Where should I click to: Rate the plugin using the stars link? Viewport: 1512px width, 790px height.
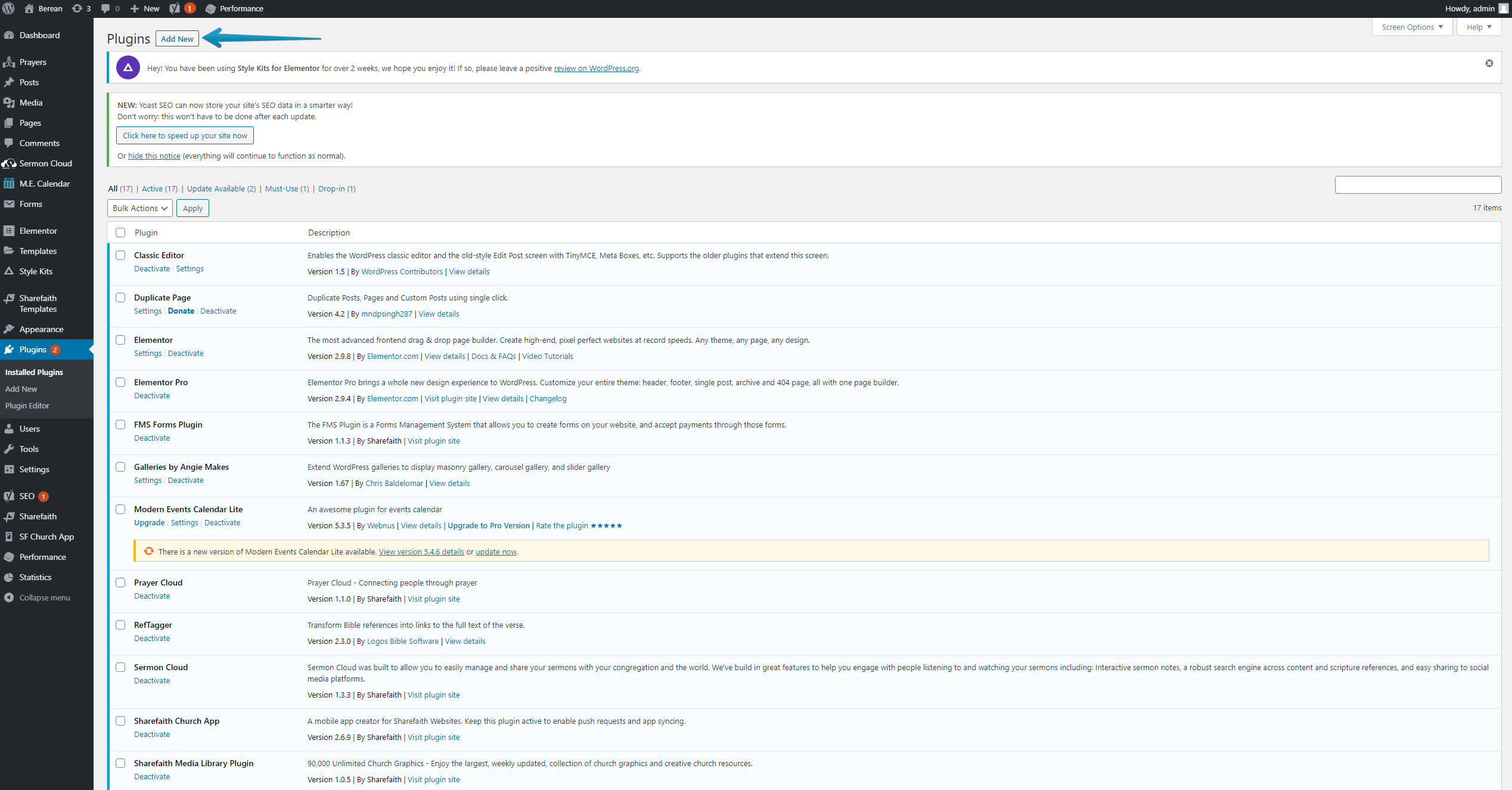pos(579,525)
